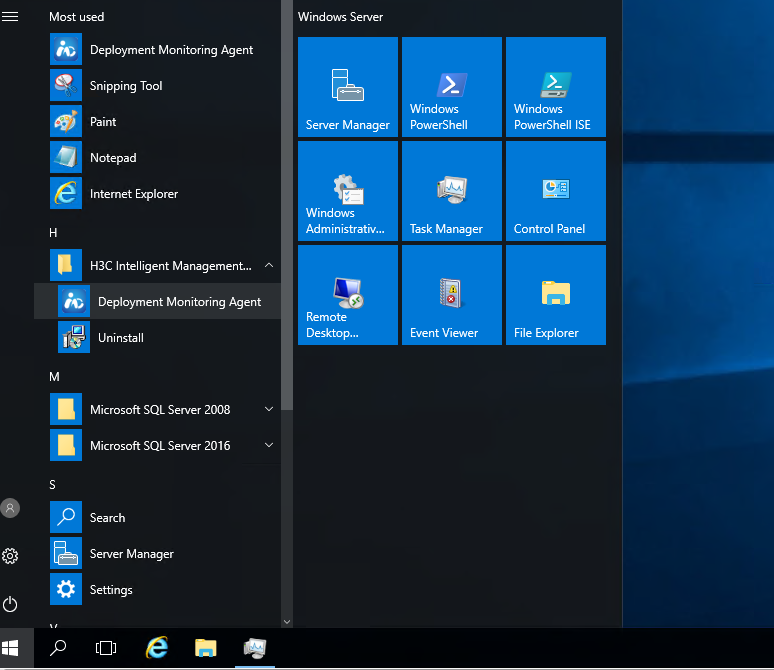Open the File Explorer tile
Viewport: 774px width, 670px height.
[556, 295]
